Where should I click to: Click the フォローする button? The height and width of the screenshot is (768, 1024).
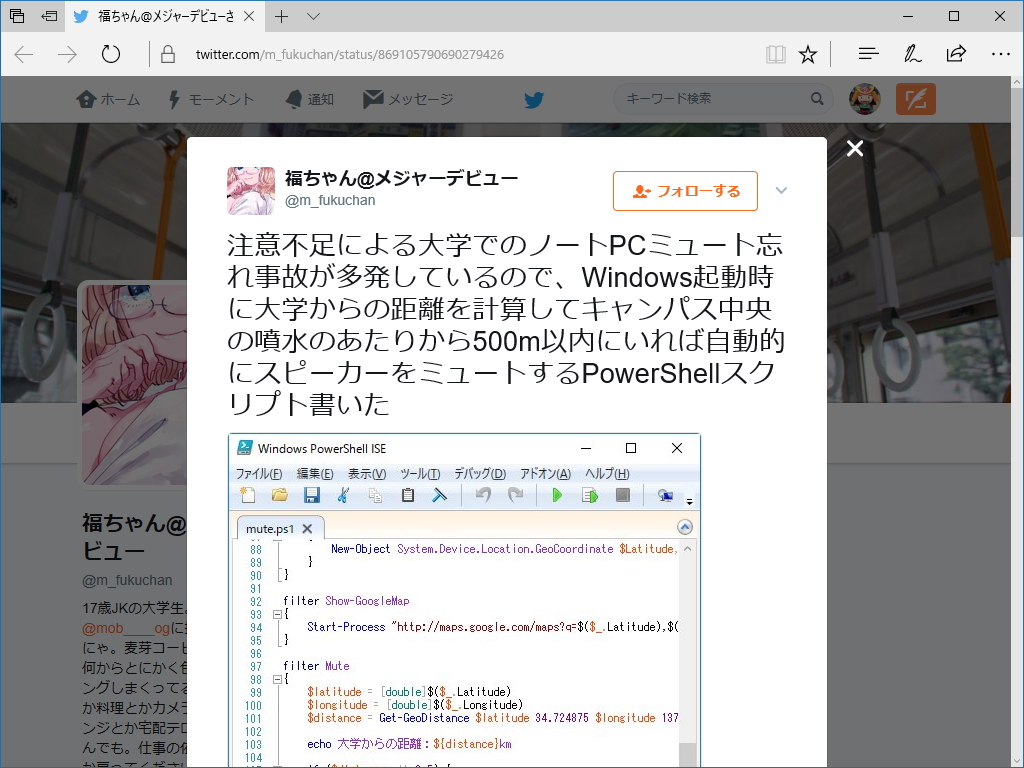[685, 190]
